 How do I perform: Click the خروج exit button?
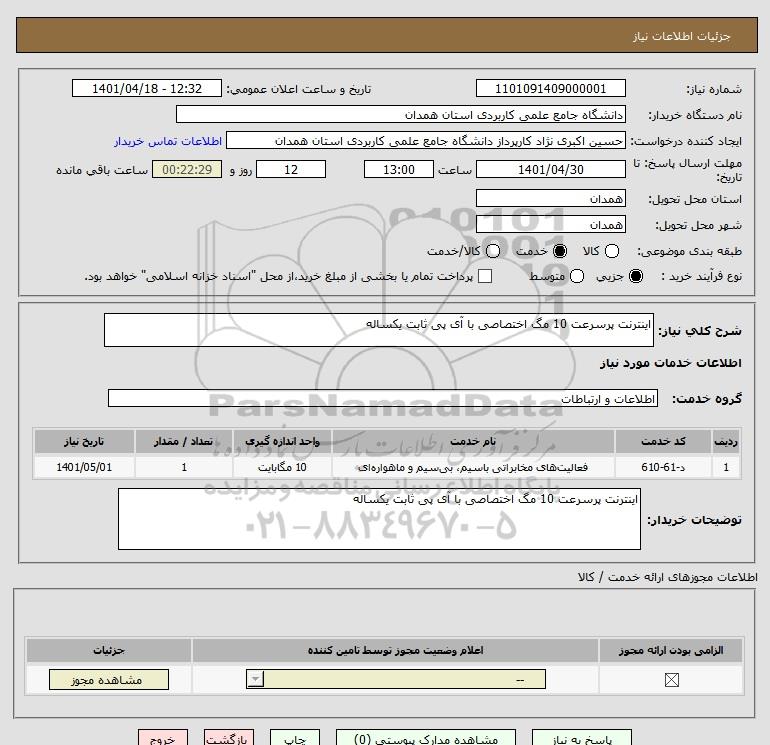pos(163,738)
